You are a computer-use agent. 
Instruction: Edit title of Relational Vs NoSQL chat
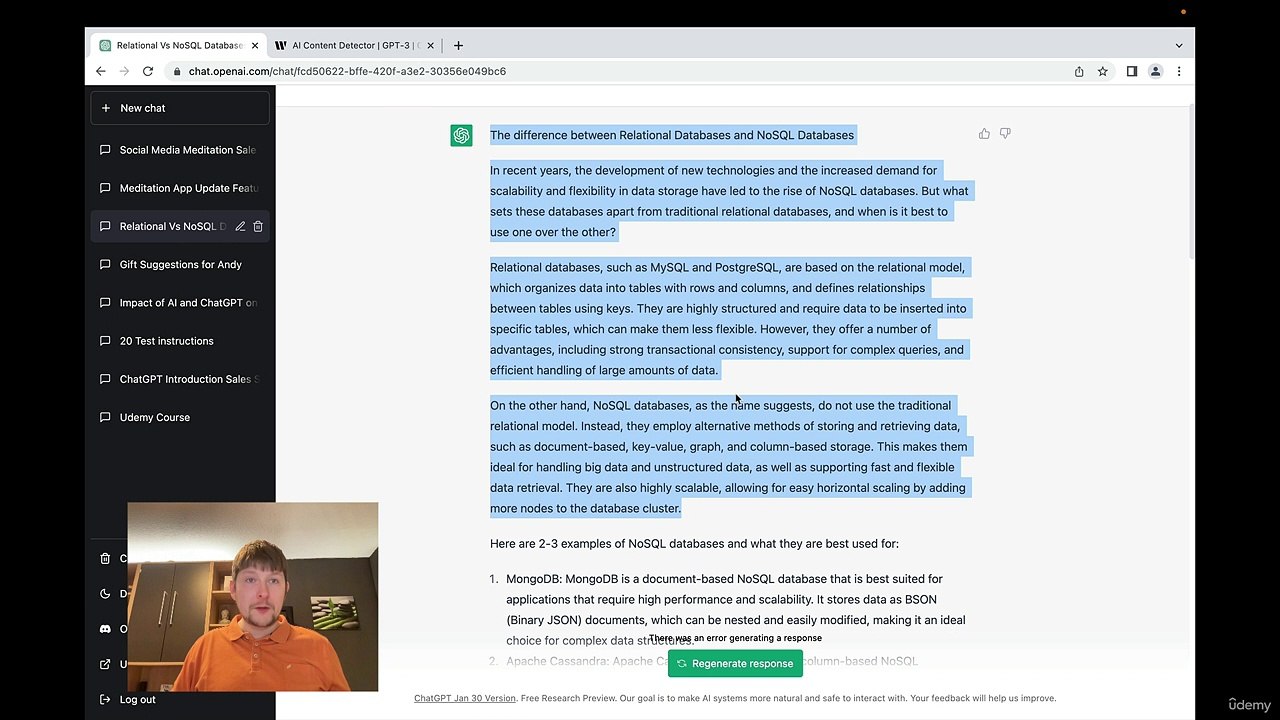click(x=240, y=227)
